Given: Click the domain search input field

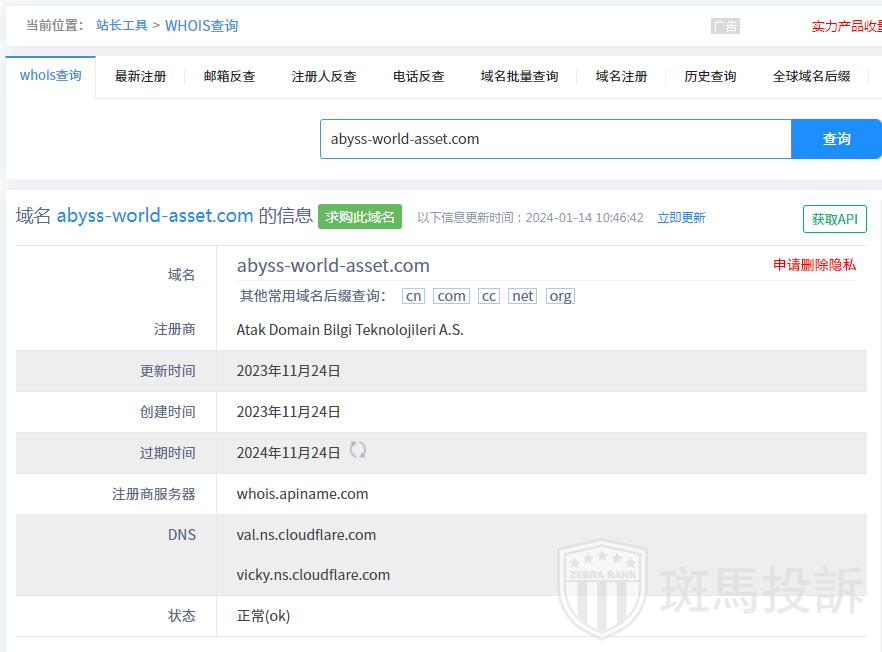Looking at the screenshot, I should tap(555, 139).
